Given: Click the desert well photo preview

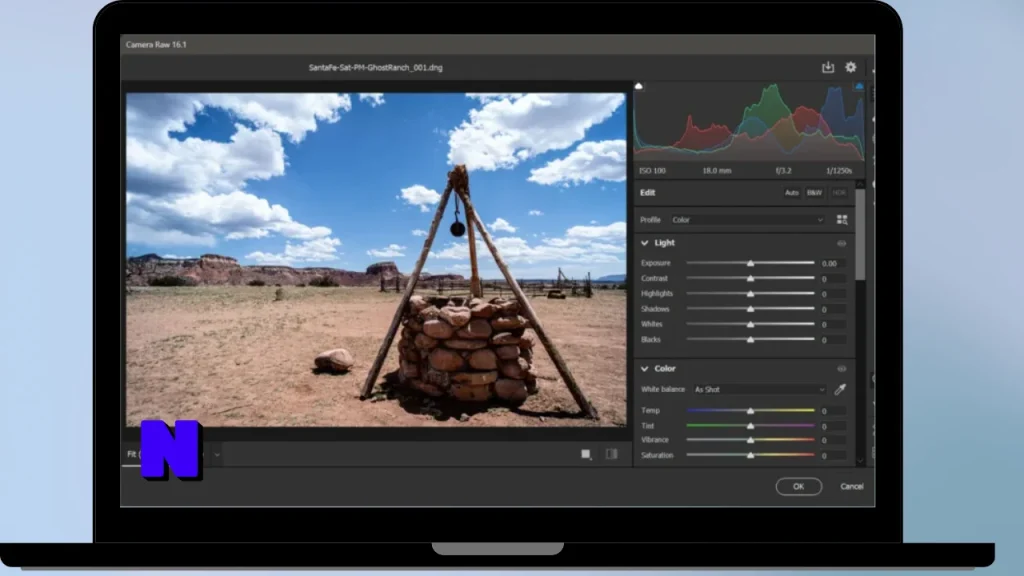Looking at the screenshot, I should 376,259.
